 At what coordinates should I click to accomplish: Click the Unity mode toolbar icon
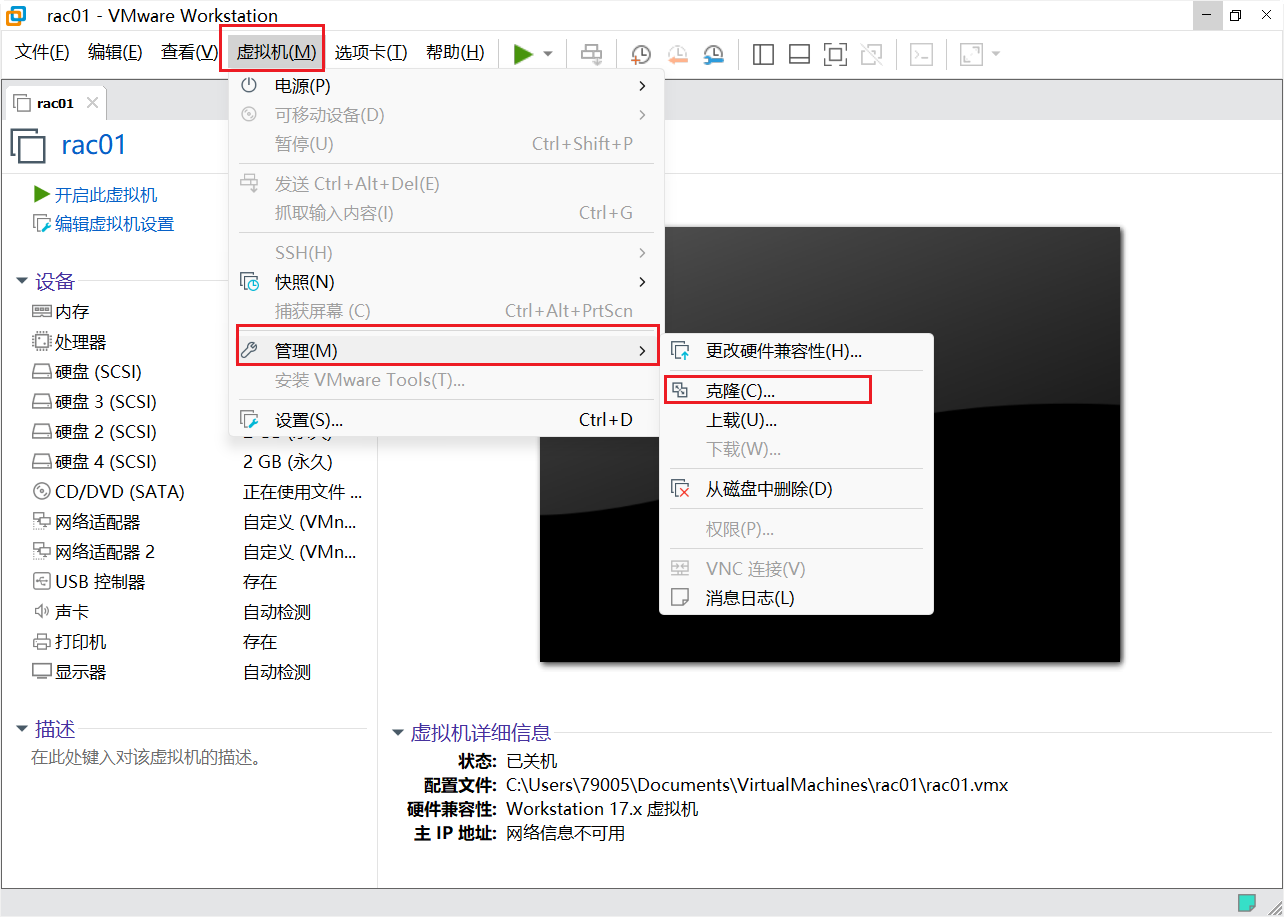[x=871, y=54]
